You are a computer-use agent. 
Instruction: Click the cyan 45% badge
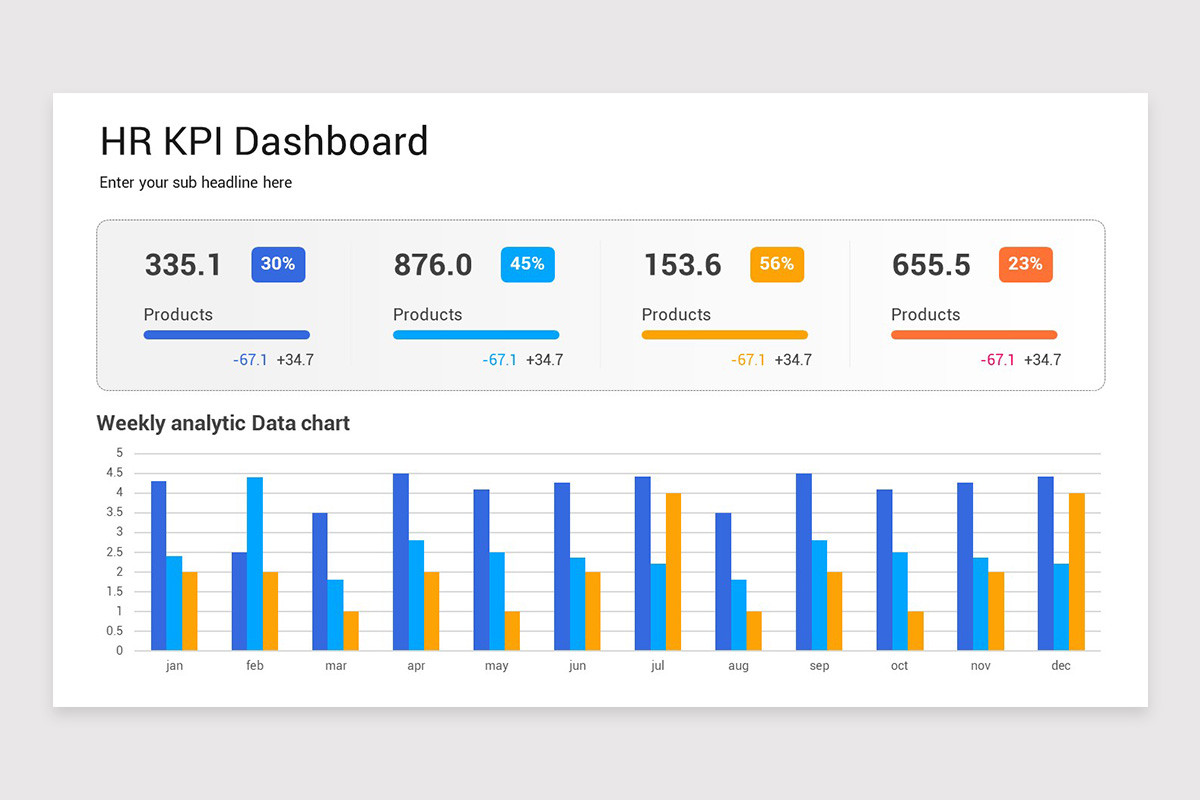pyautogui.click(x=527, y=264)
